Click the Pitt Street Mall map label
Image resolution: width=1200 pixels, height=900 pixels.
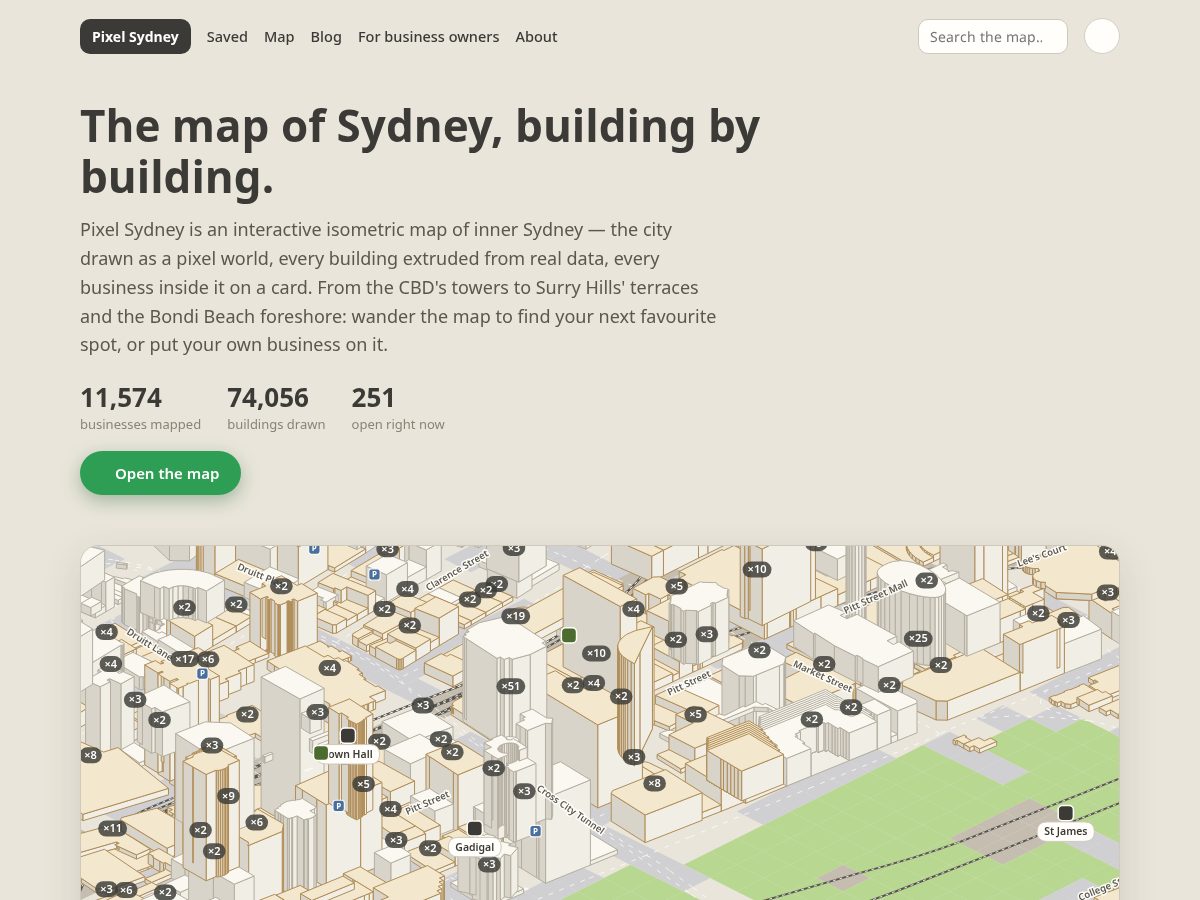875,595
